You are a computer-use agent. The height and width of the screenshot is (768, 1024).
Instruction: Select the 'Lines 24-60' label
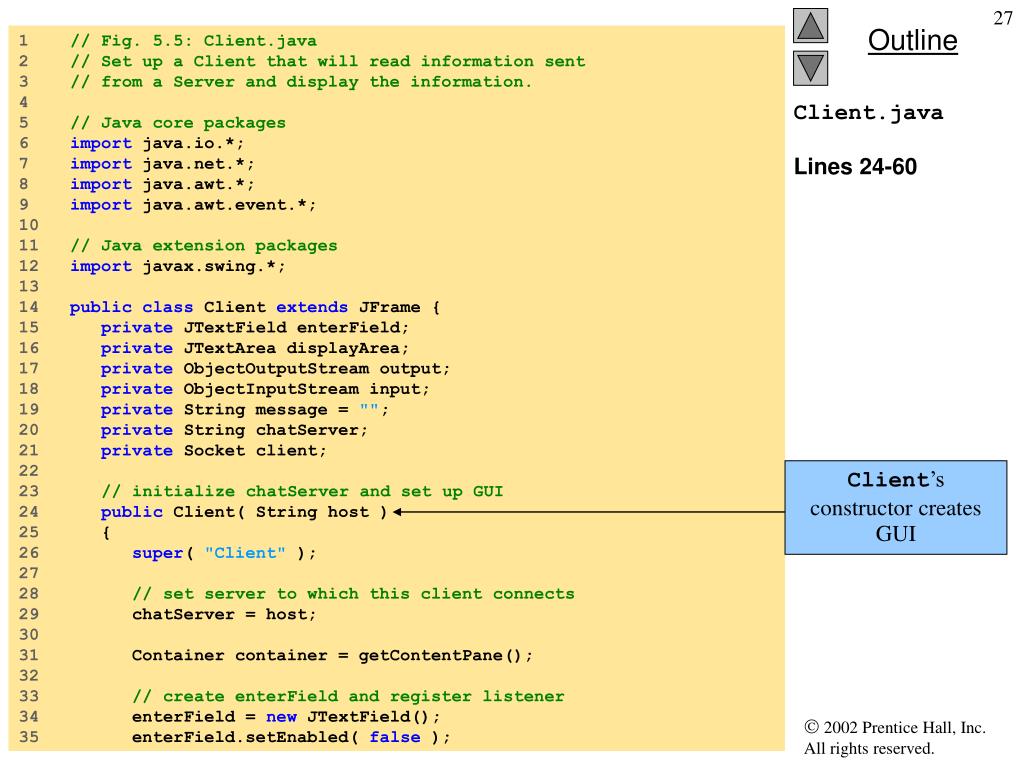(x=855, y=167)
